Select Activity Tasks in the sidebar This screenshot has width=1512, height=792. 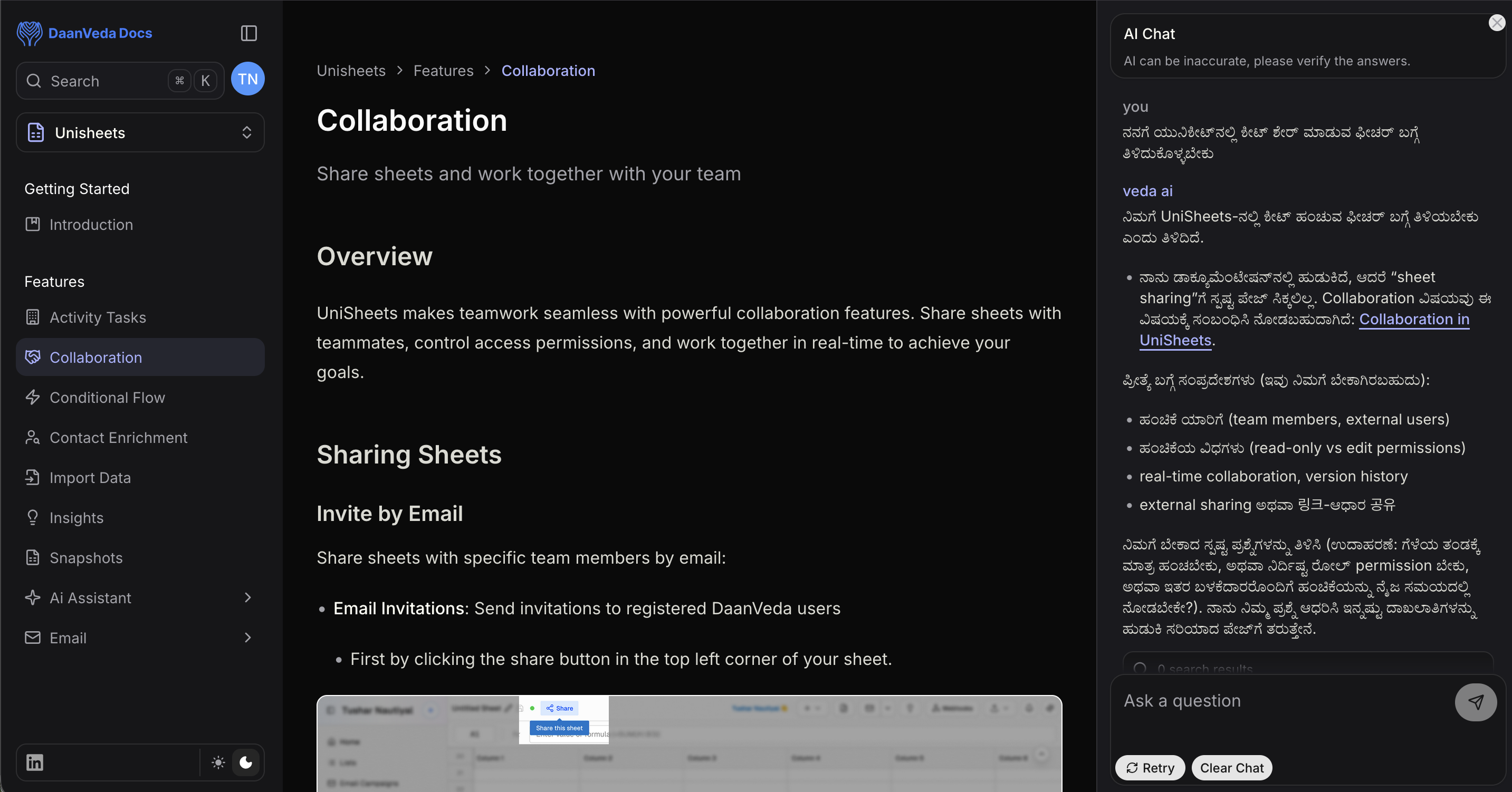pyautogui.click(x=98, y=317)
